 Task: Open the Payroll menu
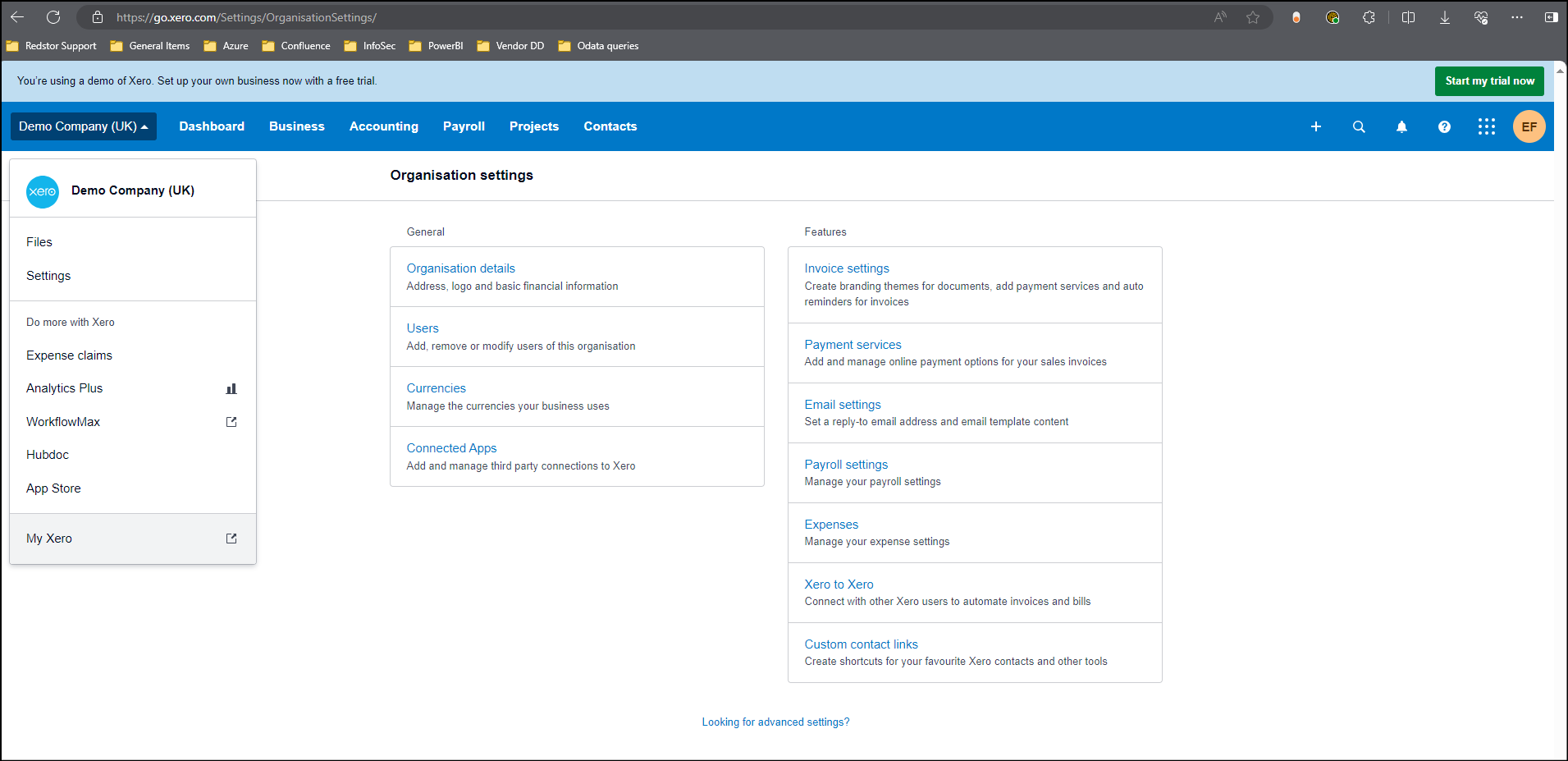click(x=464, y=126)
